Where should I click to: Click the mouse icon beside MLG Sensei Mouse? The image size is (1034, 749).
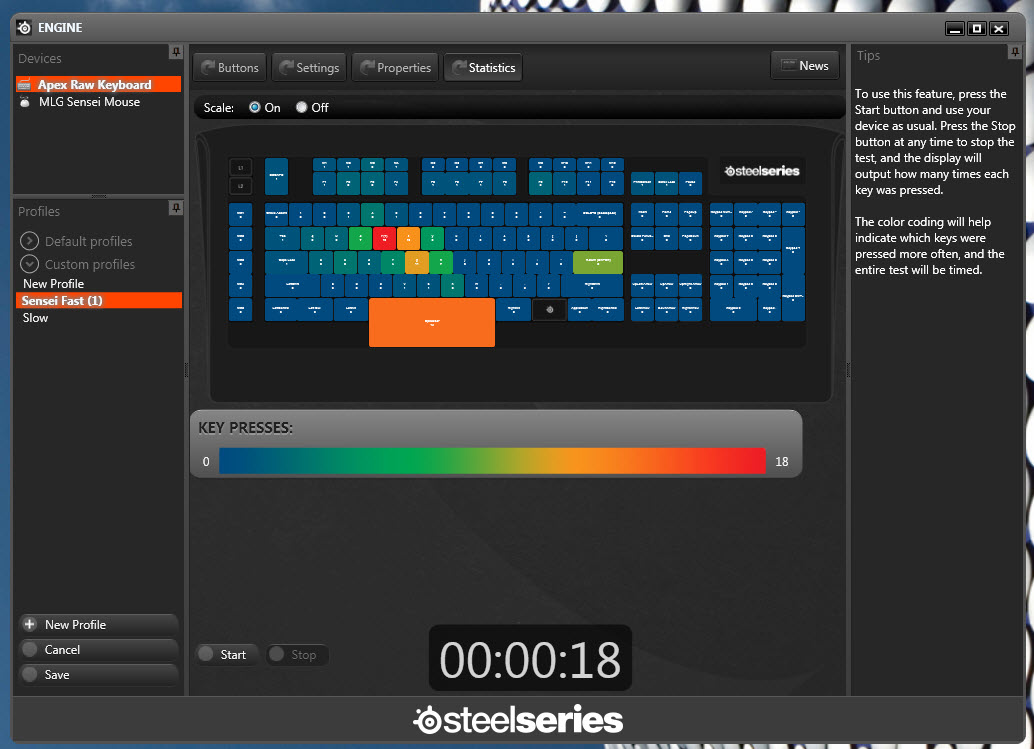(x=24, y=102)
